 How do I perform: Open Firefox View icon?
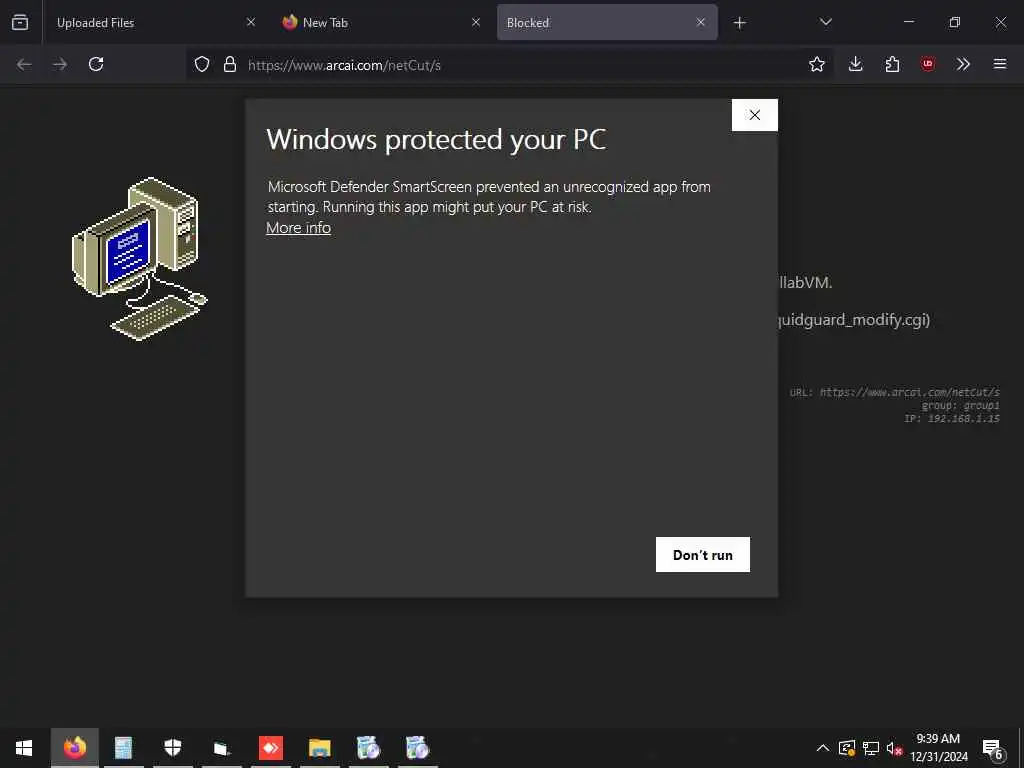point(20,22)
